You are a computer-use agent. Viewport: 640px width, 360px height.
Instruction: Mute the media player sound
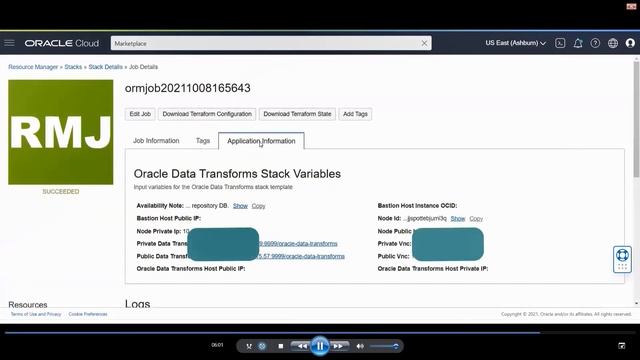click(360, 346)
